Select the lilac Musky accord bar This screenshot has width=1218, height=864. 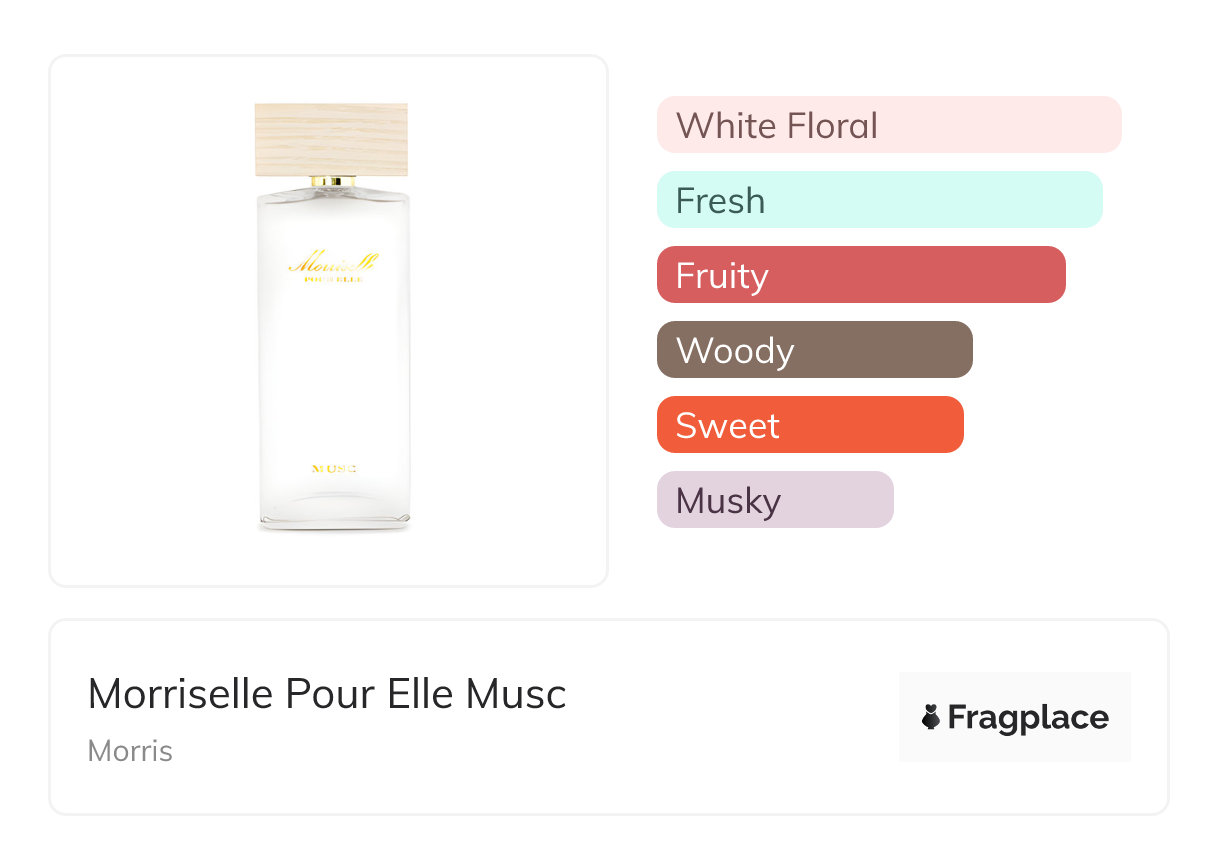click(774, 500)
